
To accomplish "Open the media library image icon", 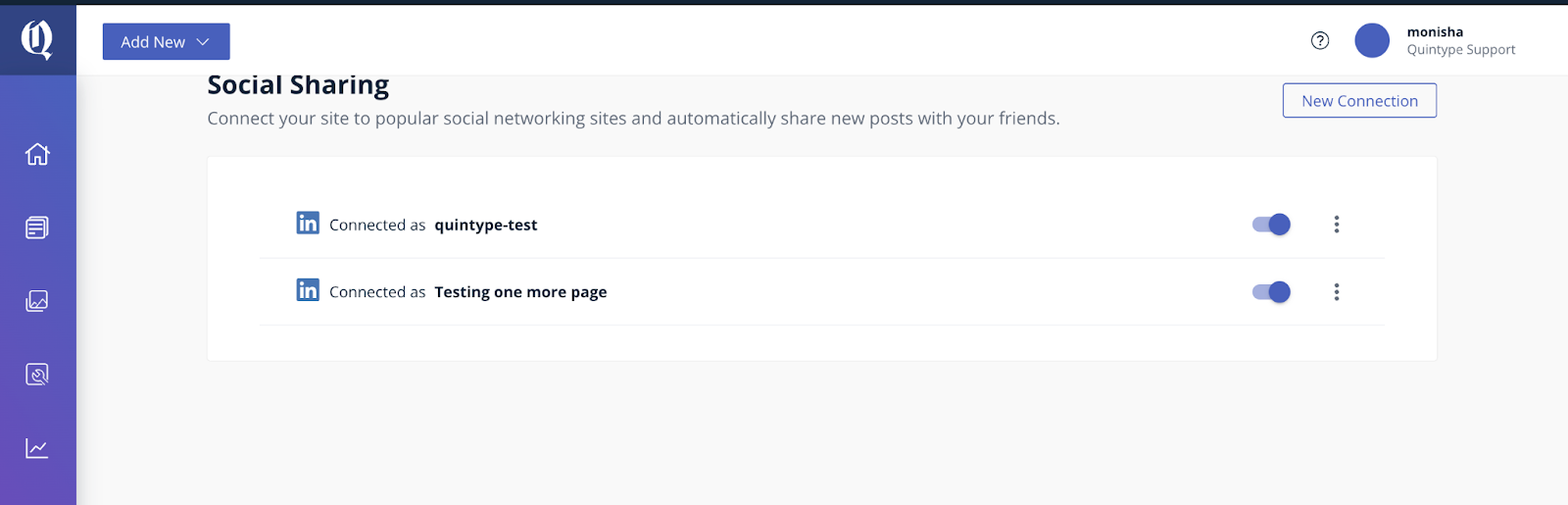I will 37,301.
